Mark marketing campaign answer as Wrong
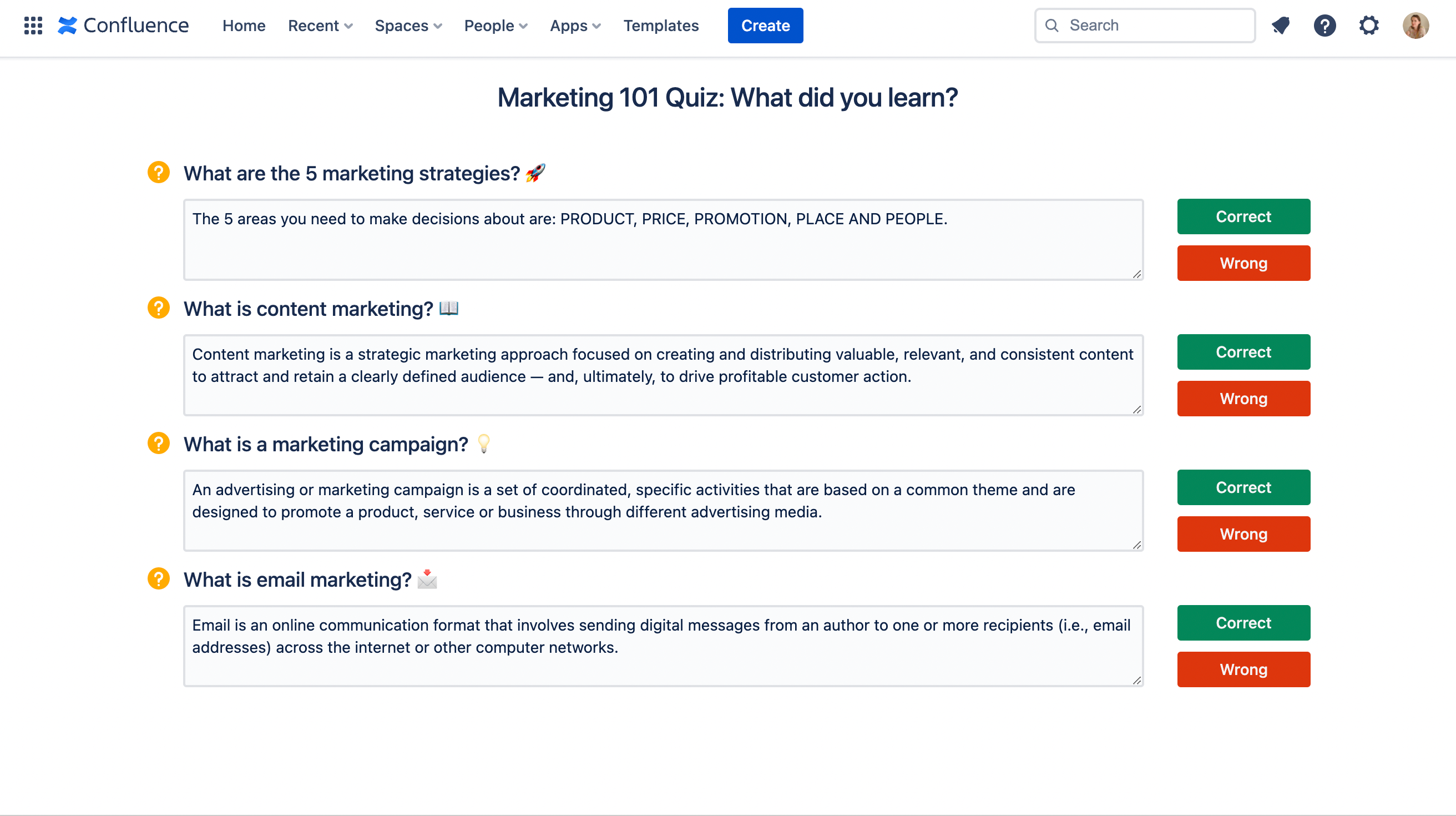 tap(1243, 534)
